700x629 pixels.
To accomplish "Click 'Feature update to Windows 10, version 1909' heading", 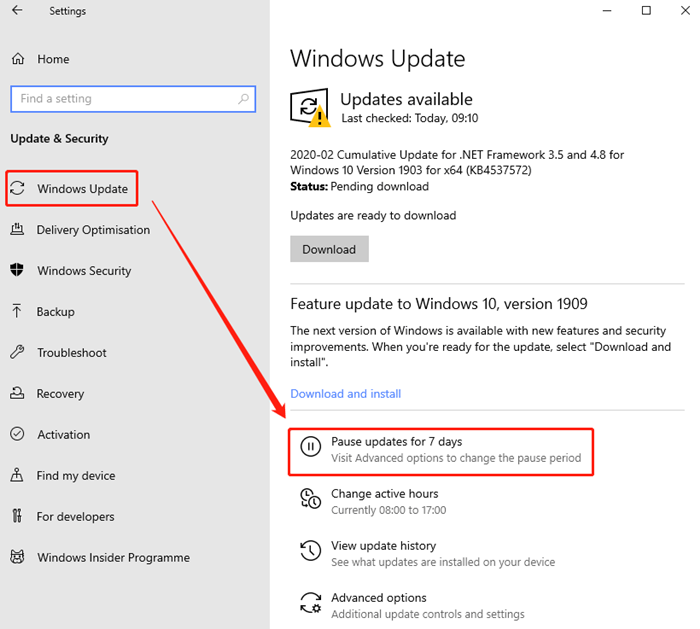I will click(439, 304).
